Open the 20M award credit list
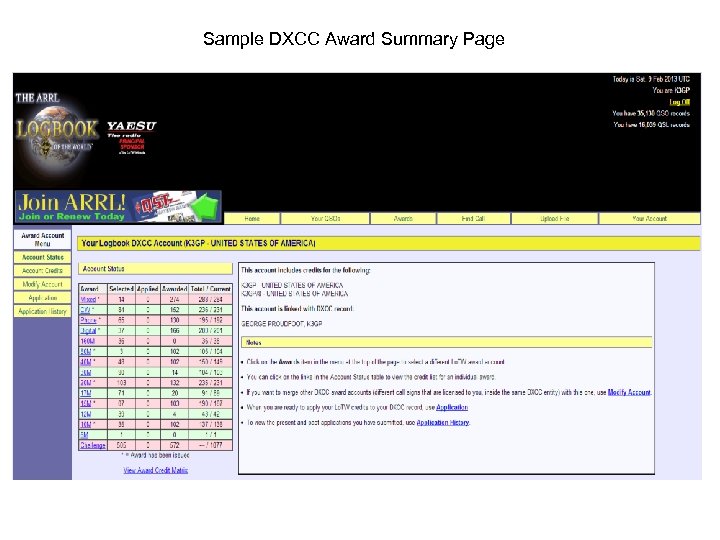720x540 pixels. click(x=86, y=383)
